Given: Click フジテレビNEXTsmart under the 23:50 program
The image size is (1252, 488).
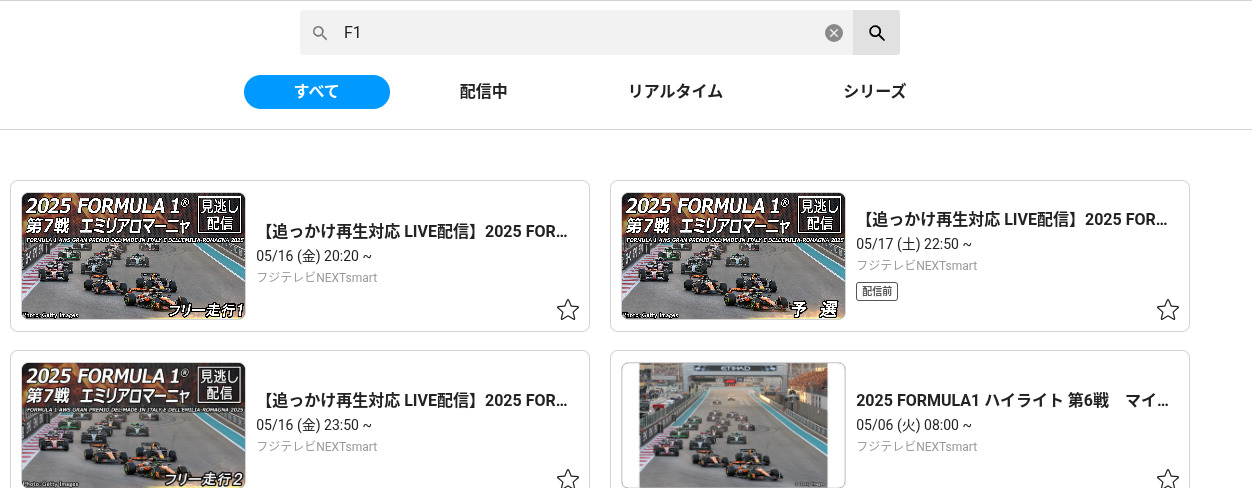Looking at the screenshot, I should pyautogui.click(x=317, y=447).
